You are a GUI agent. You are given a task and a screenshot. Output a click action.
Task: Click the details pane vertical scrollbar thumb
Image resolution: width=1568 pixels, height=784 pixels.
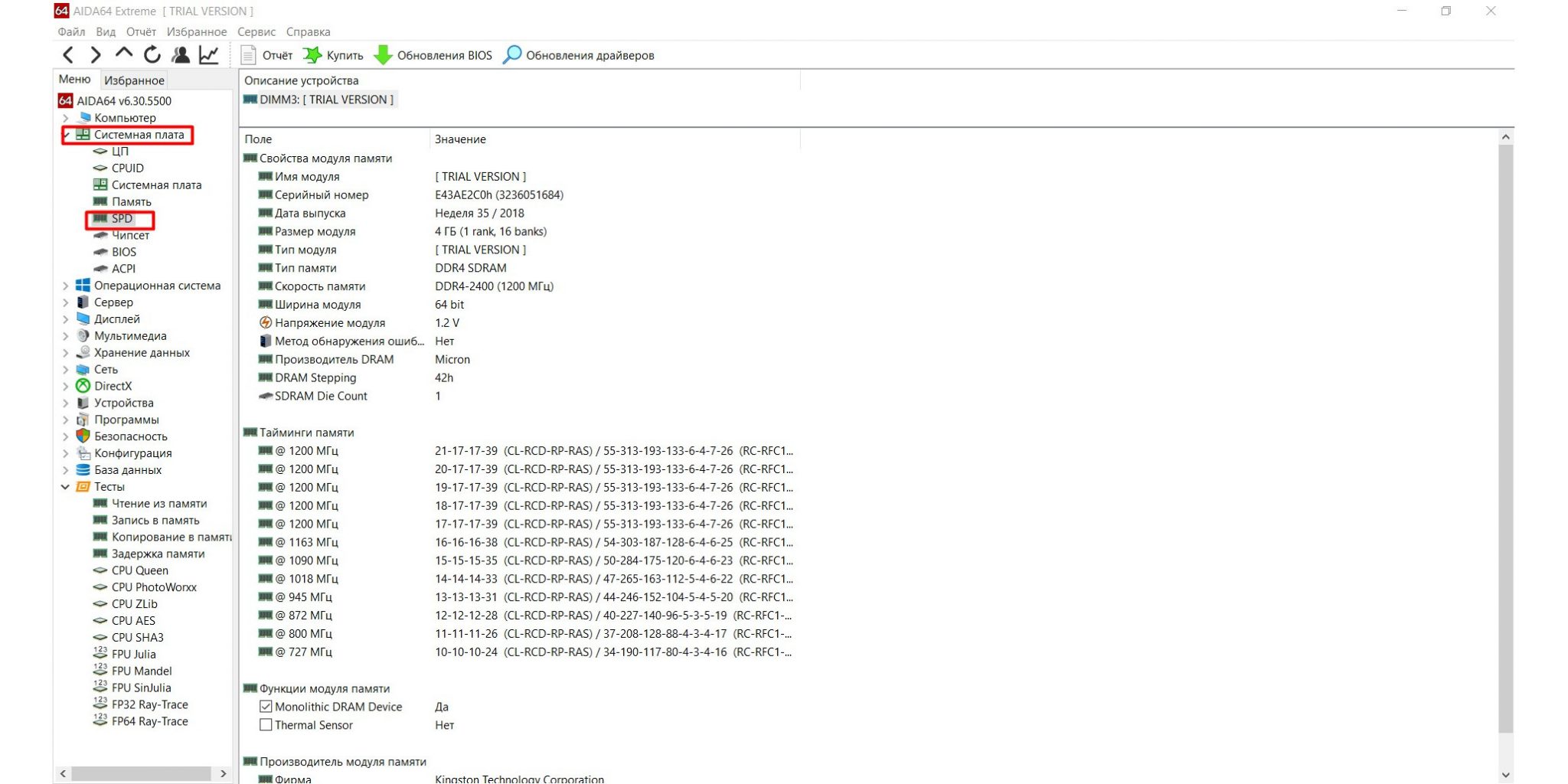coord(1505,439)
